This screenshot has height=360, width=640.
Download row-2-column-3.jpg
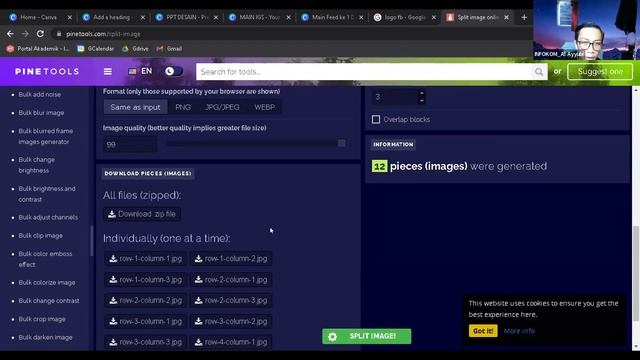(x=231, y=300)
